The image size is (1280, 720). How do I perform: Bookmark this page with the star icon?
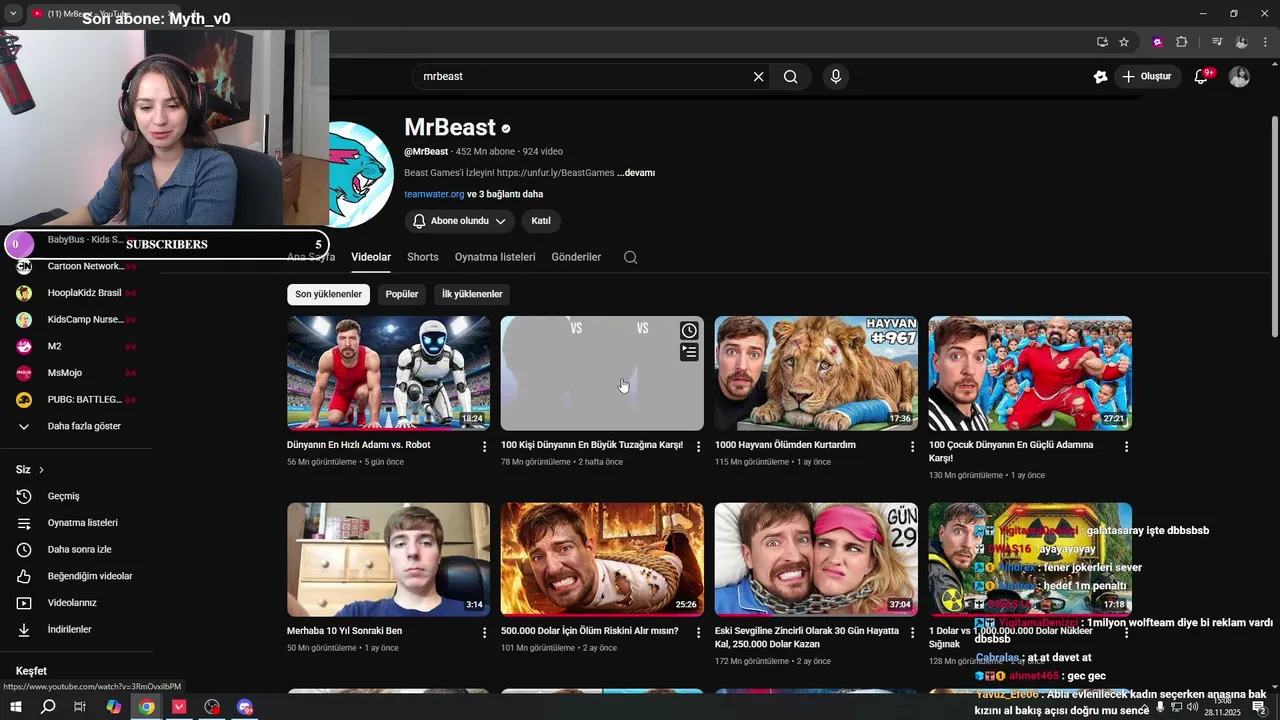coord(1124,42)
